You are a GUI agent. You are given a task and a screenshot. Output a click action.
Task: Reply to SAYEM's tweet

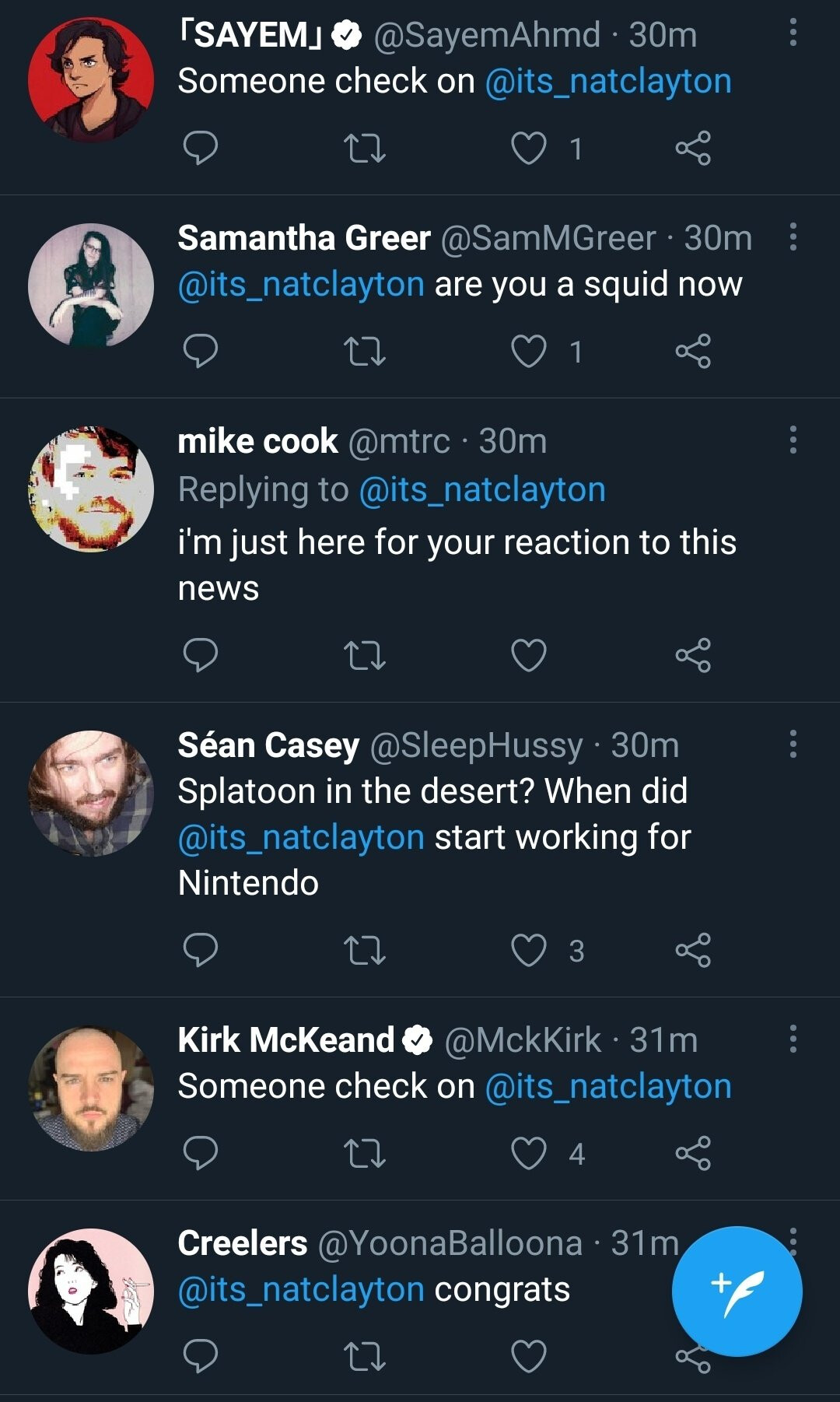(200, 148)
